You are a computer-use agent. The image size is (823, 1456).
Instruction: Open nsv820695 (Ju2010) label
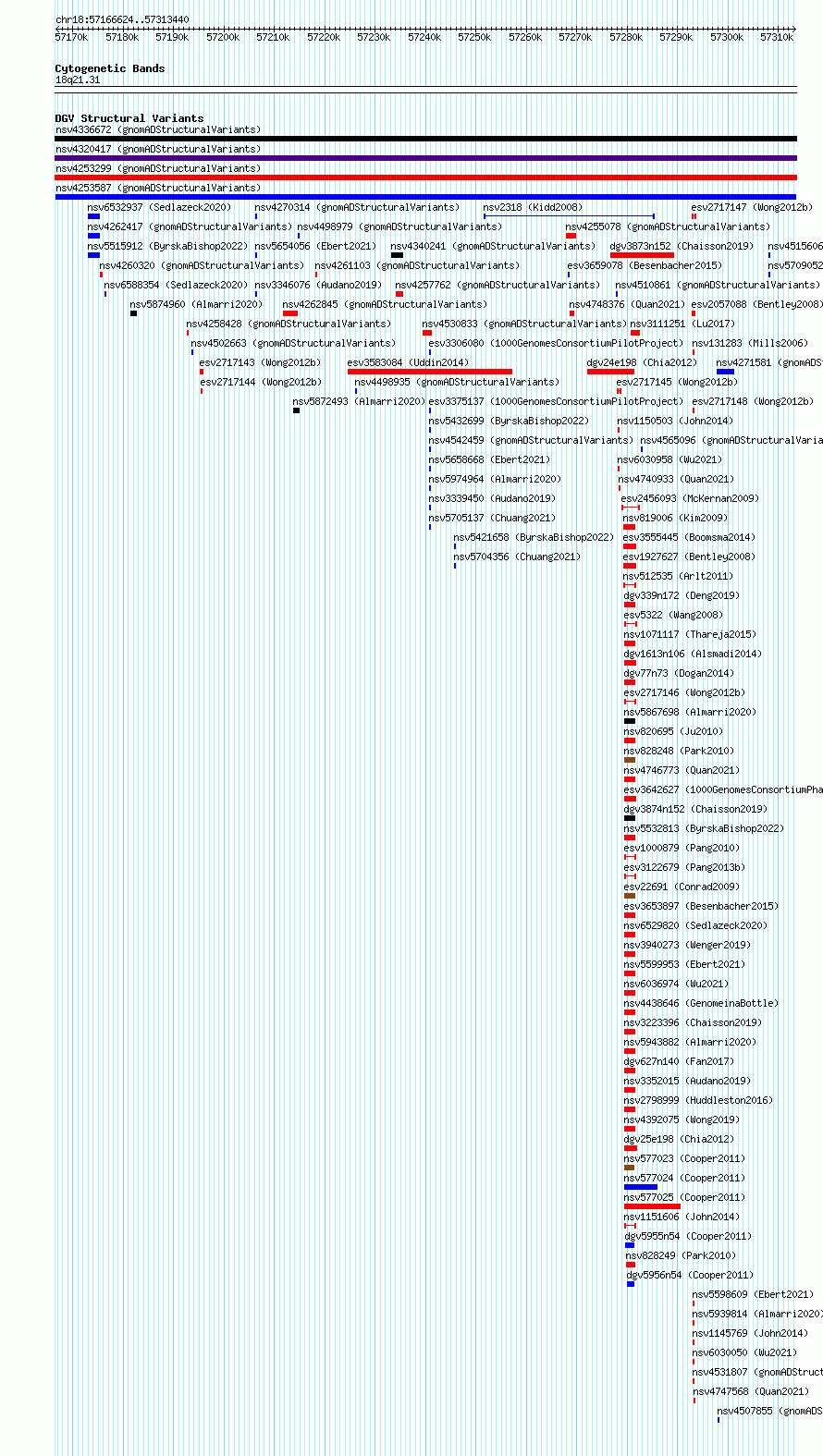(674, 731)
